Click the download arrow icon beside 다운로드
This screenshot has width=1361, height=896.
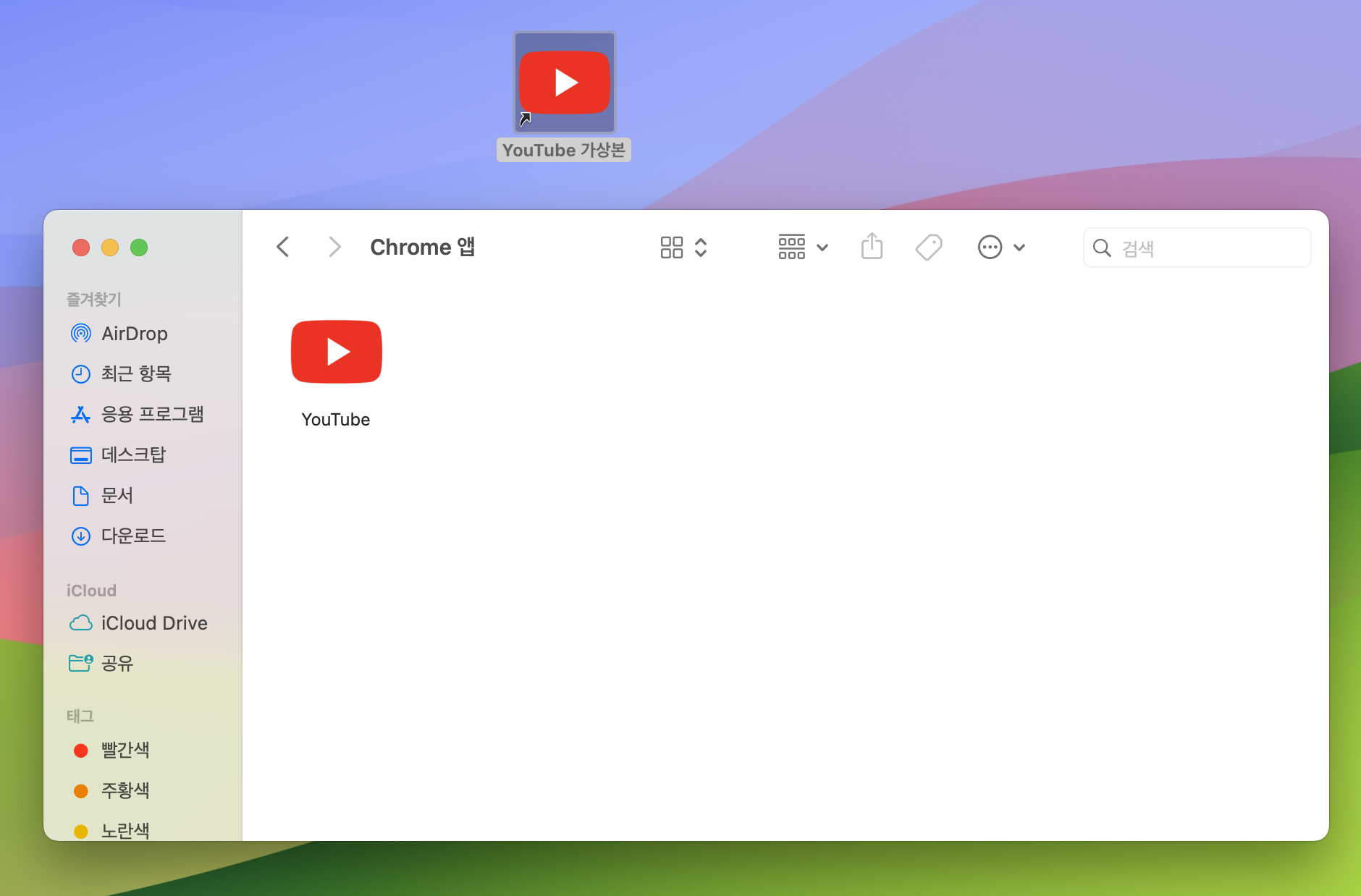(81, 536)
